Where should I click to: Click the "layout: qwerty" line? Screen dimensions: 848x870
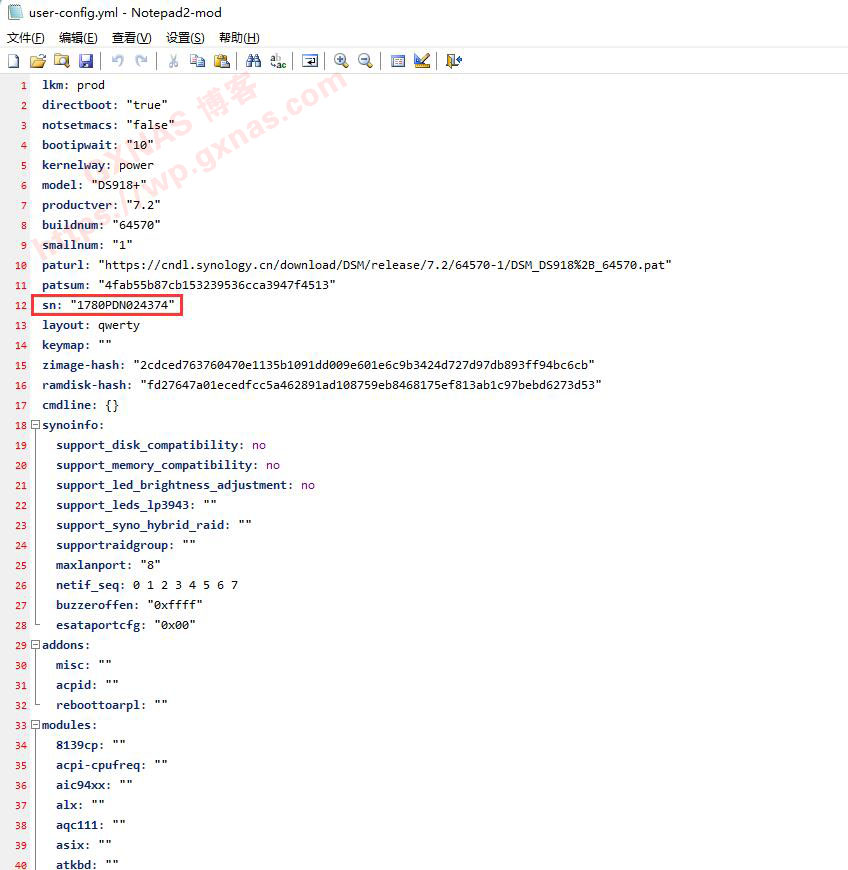[91, 325]
